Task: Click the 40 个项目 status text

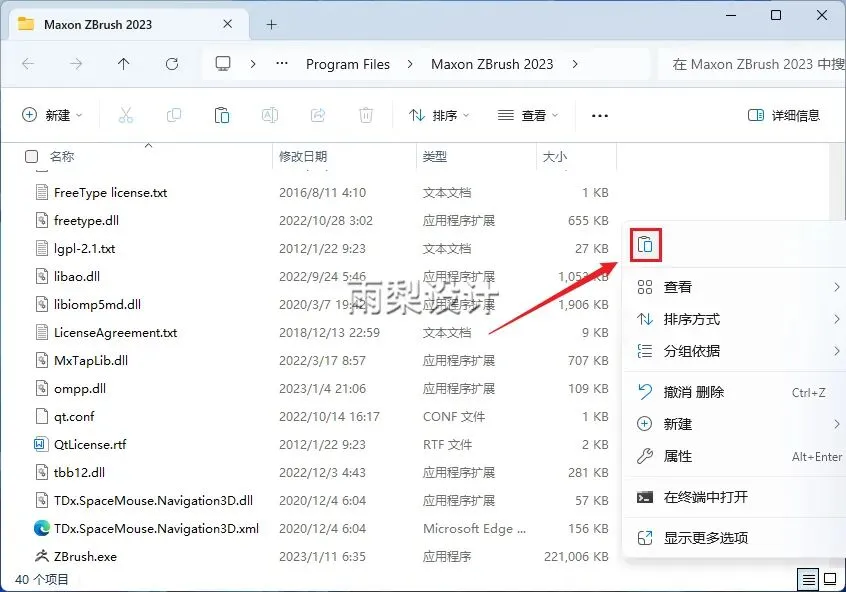Action: click(x=42, y=580)
